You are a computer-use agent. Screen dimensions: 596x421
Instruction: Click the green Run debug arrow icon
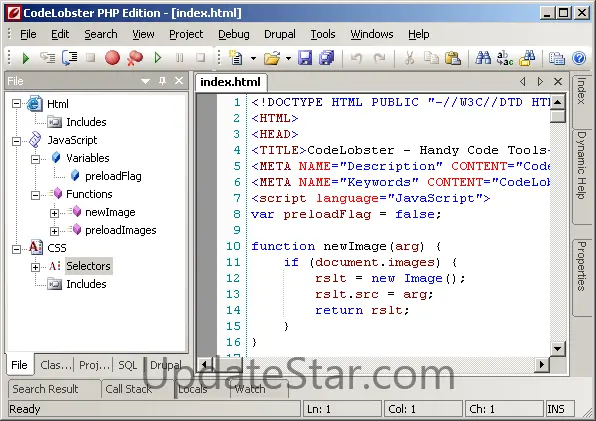[26, 58]
